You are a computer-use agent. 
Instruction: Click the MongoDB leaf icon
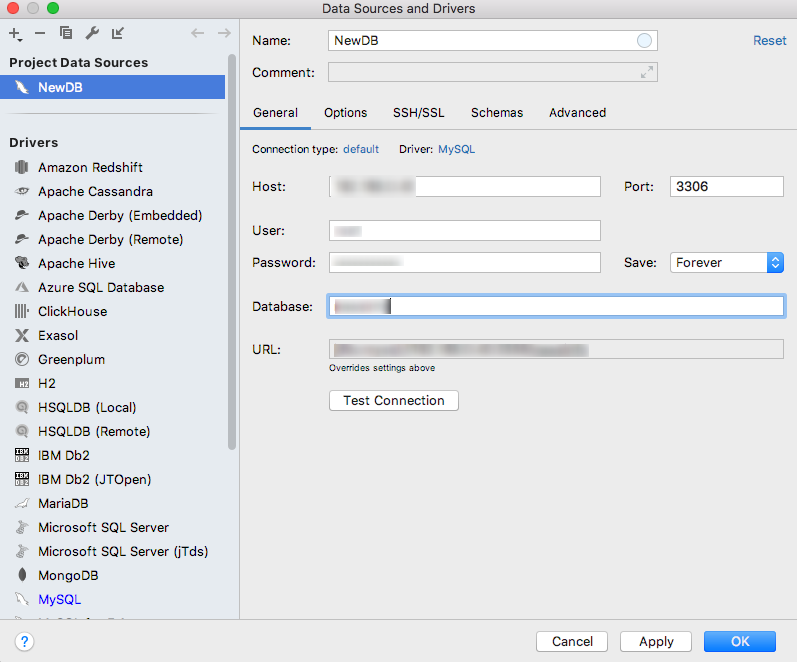pos(22,575)
